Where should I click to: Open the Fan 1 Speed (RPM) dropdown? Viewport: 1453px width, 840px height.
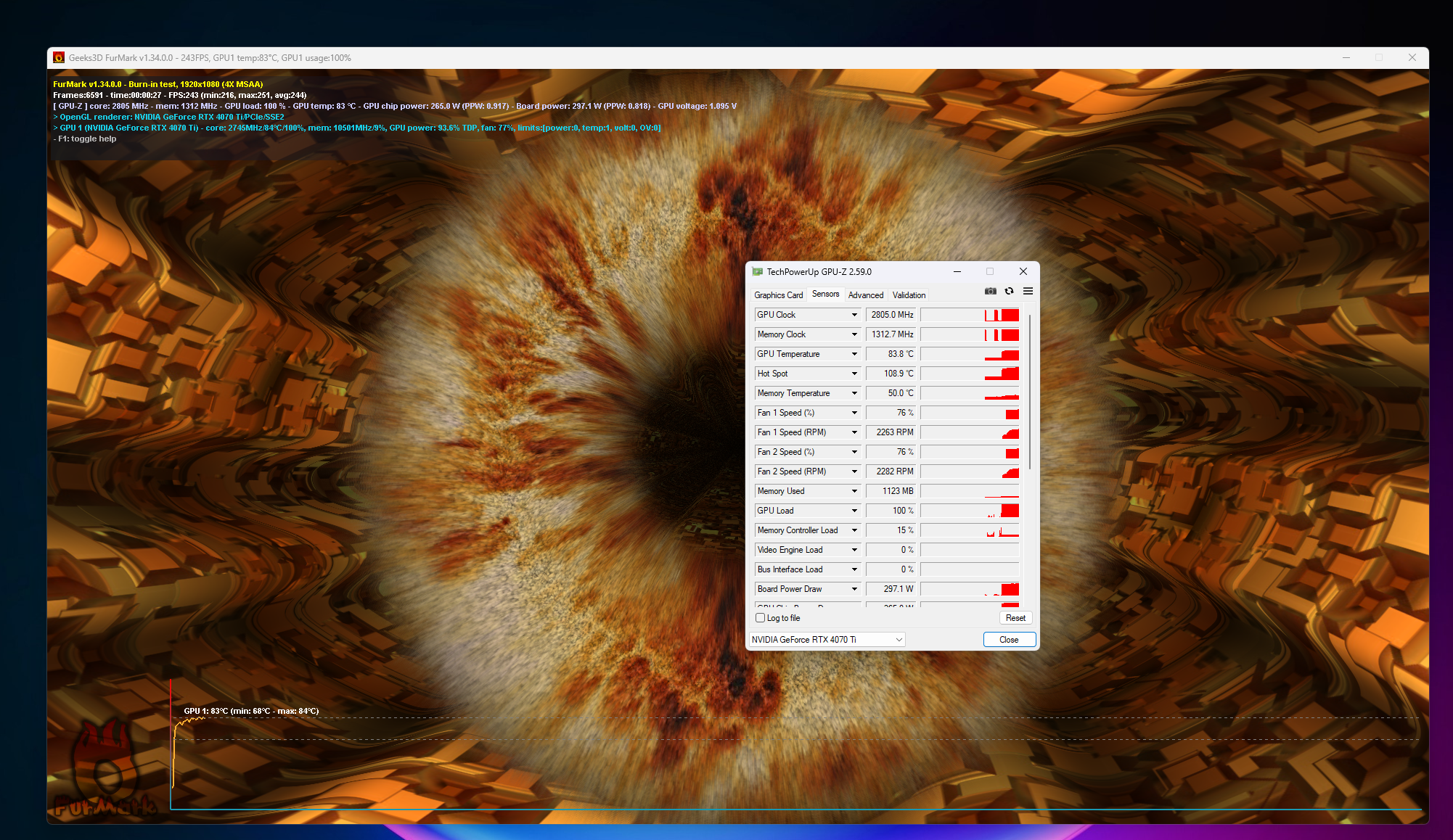[854, 432]
